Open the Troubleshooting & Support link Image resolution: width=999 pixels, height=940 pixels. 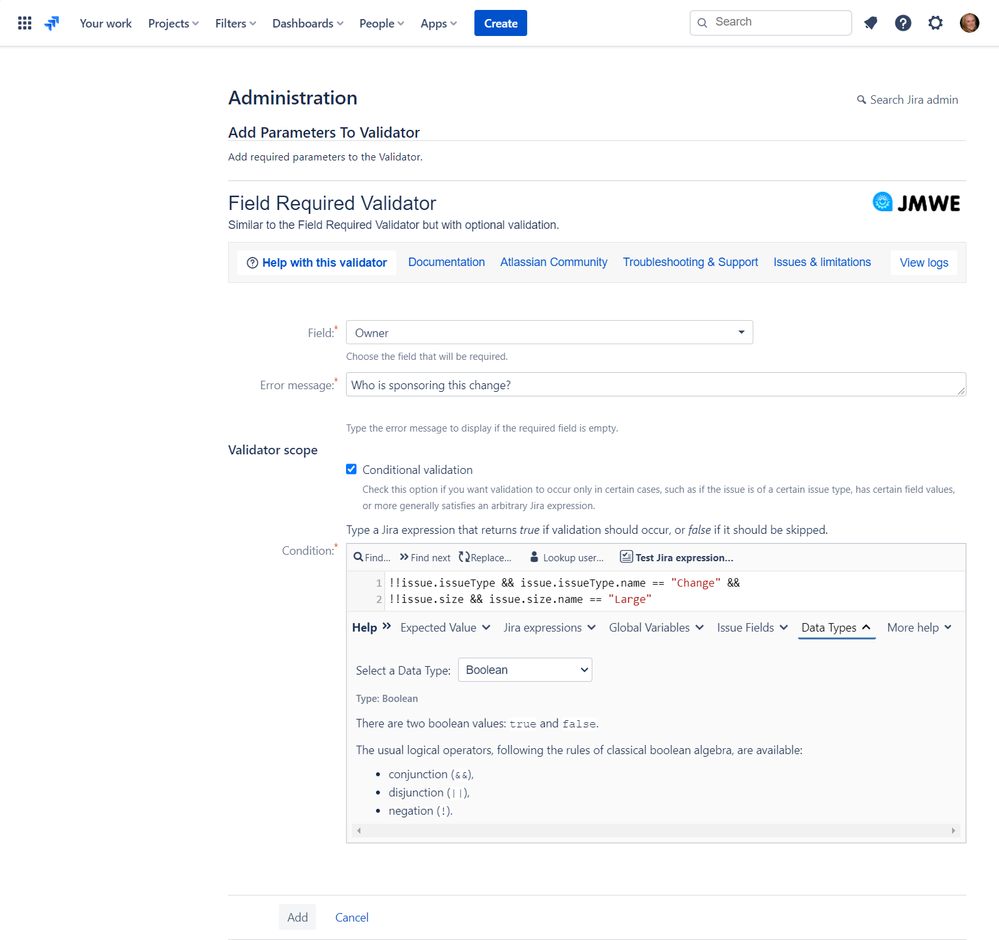690,262
